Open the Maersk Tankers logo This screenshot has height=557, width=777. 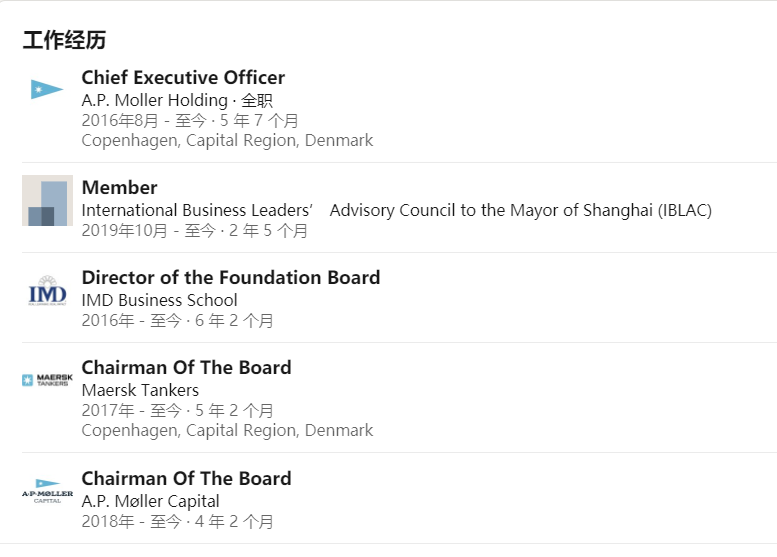point(47,380)
